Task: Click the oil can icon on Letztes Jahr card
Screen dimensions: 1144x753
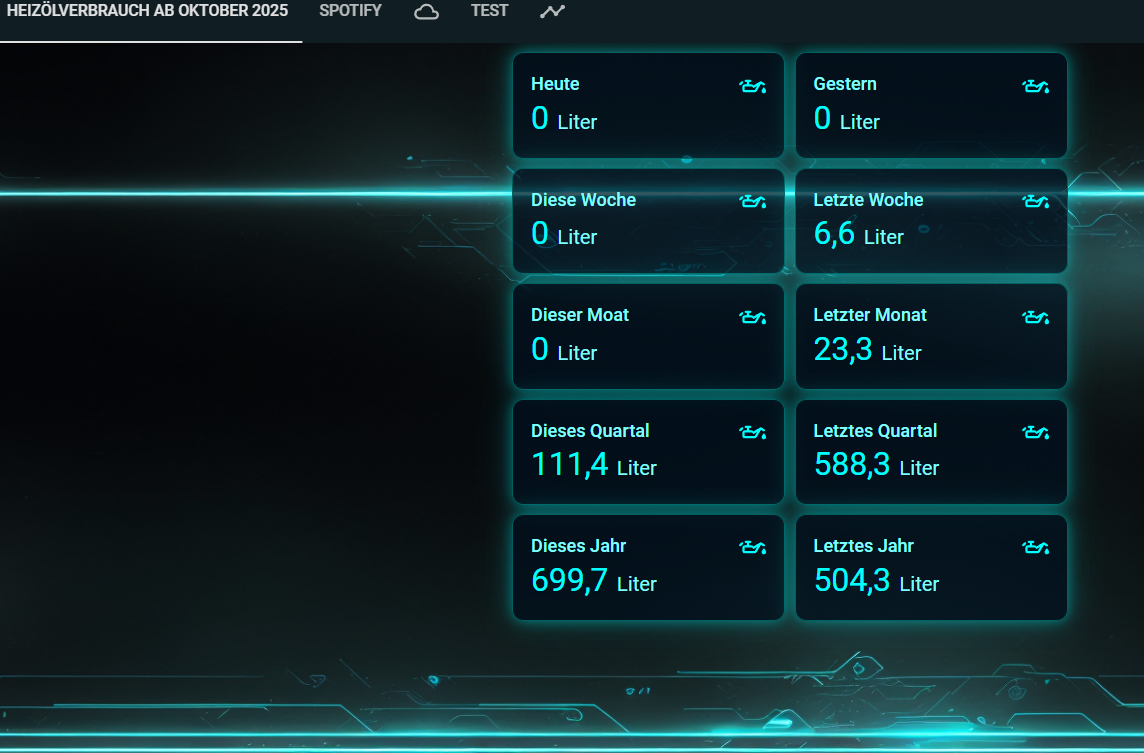Action: click(1035, 547)
